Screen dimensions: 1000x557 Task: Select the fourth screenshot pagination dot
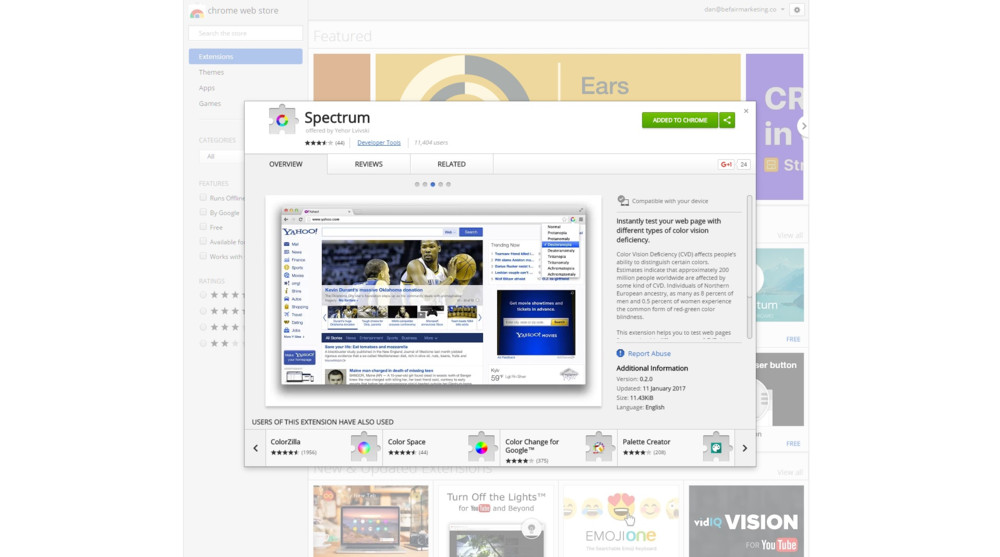coord(441,184)
